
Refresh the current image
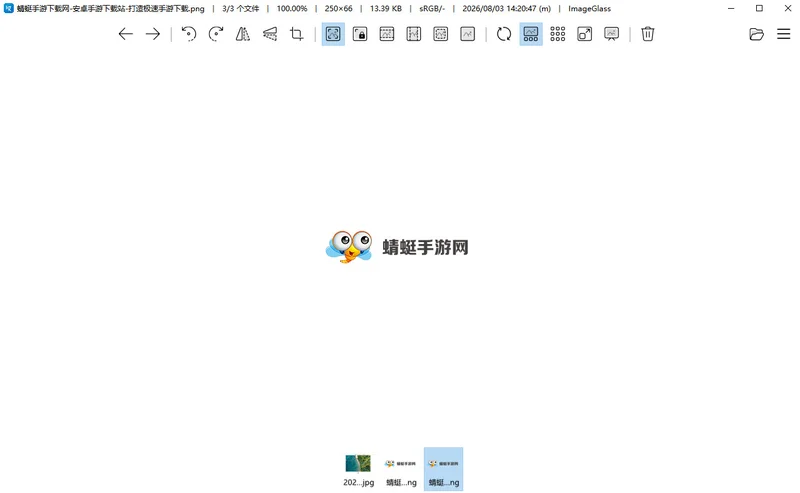(x=504, y=34)
